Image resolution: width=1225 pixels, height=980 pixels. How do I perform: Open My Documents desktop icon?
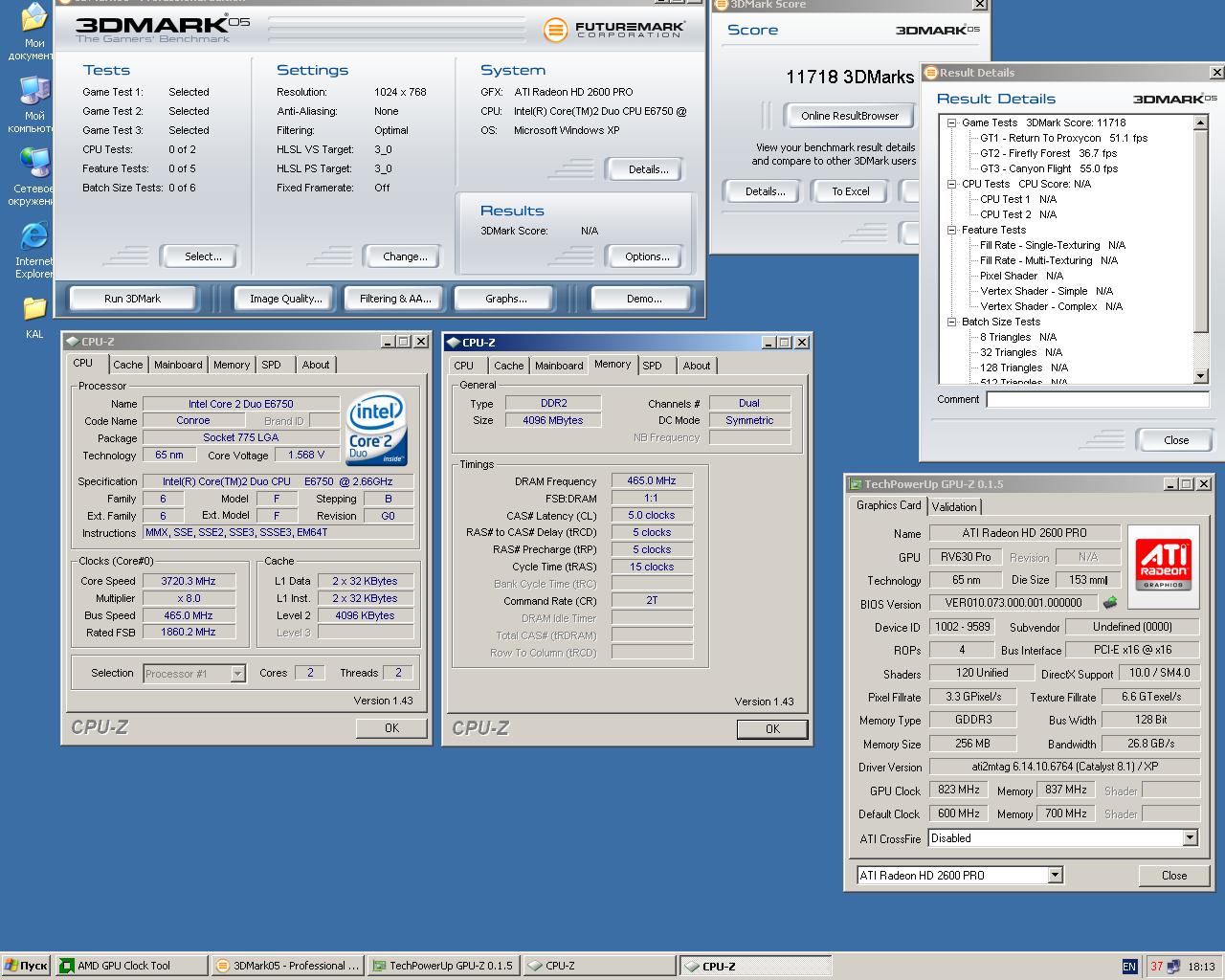[x=33, y=31]
